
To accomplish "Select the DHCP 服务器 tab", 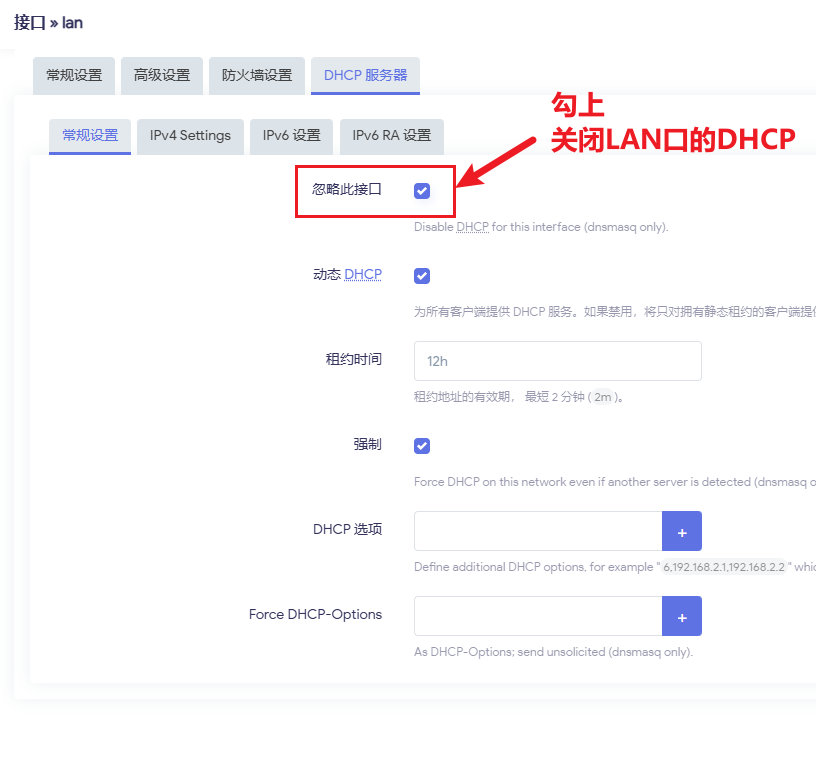I will tap(365, 76).
